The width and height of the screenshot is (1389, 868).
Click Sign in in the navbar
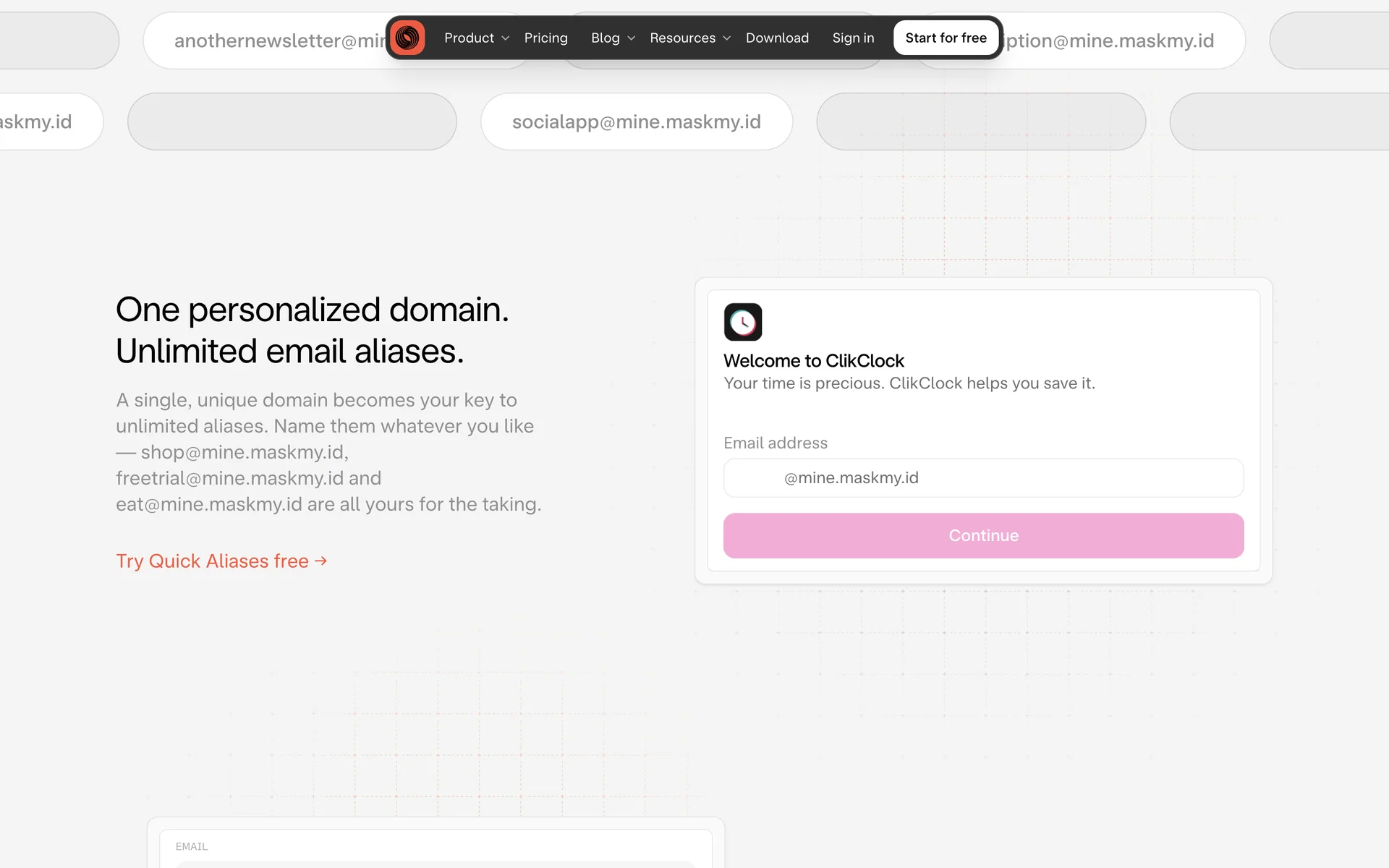point(853,38)
